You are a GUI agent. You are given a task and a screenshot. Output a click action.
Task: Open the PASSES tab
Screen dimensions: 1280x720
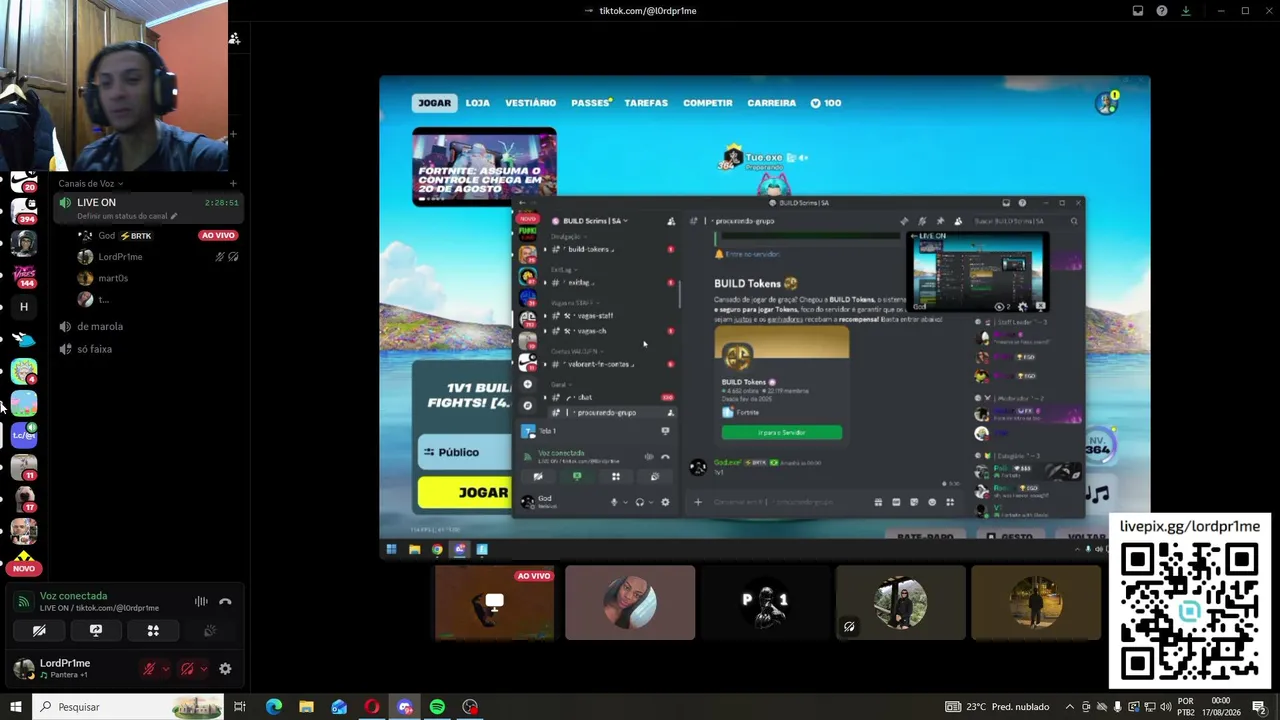tap(591, 103)
